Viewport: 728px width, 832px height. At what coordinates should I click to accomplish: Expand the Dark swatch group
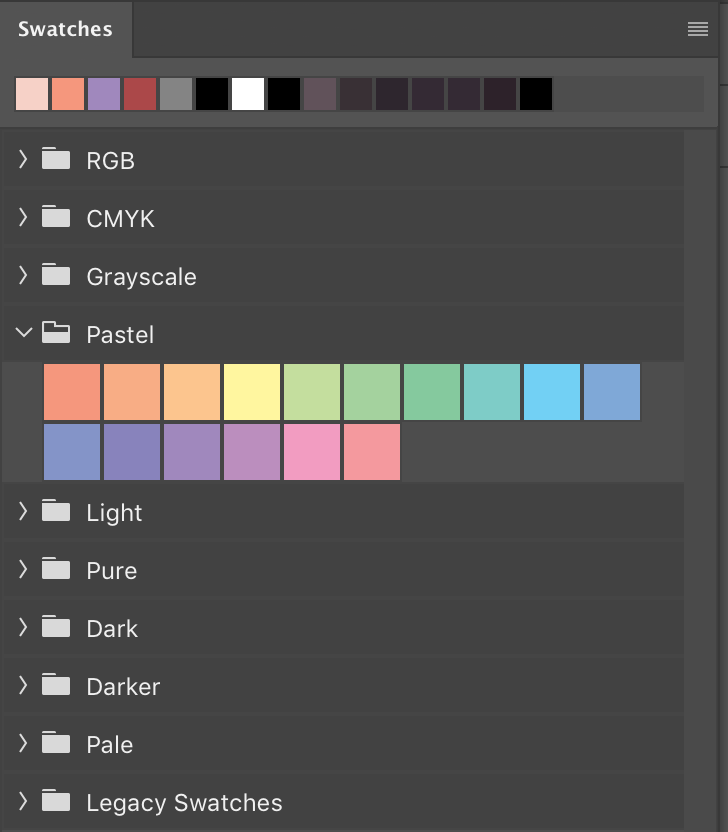(22, 627)
